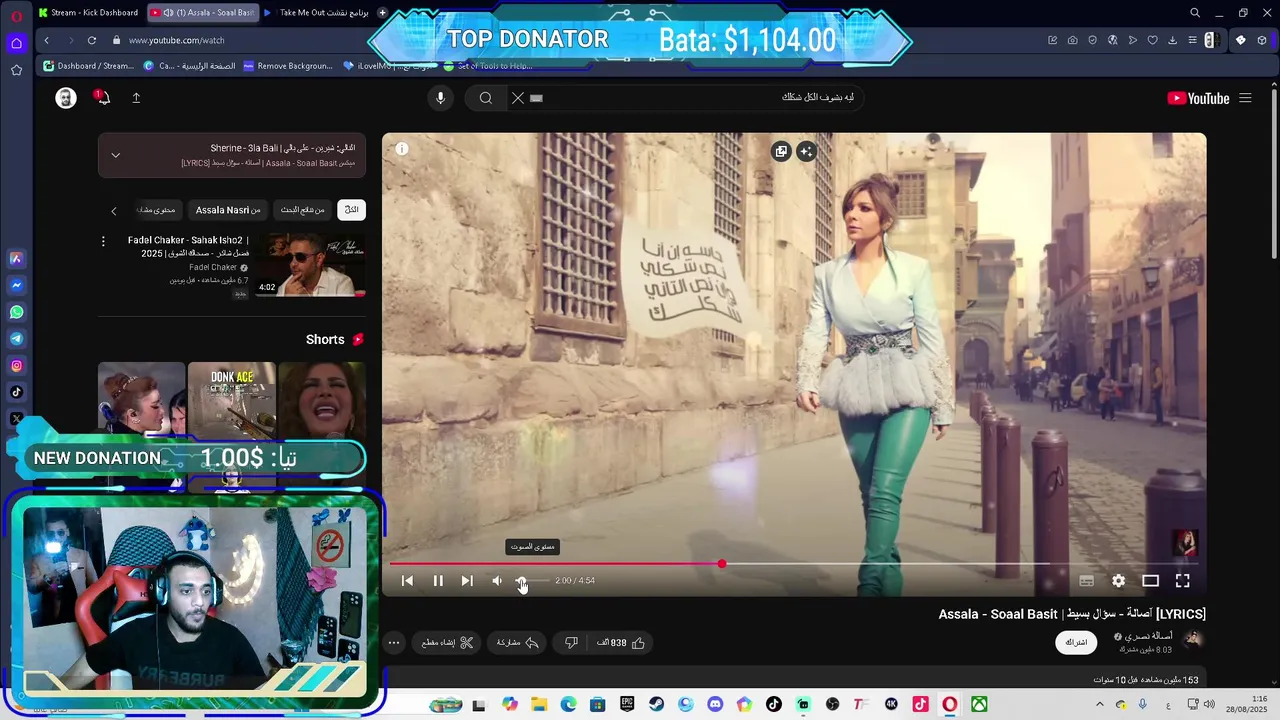The width and height of the screenshot is (1280, 720).
Task: Reload the page in Opera
Action: (92, 40)
